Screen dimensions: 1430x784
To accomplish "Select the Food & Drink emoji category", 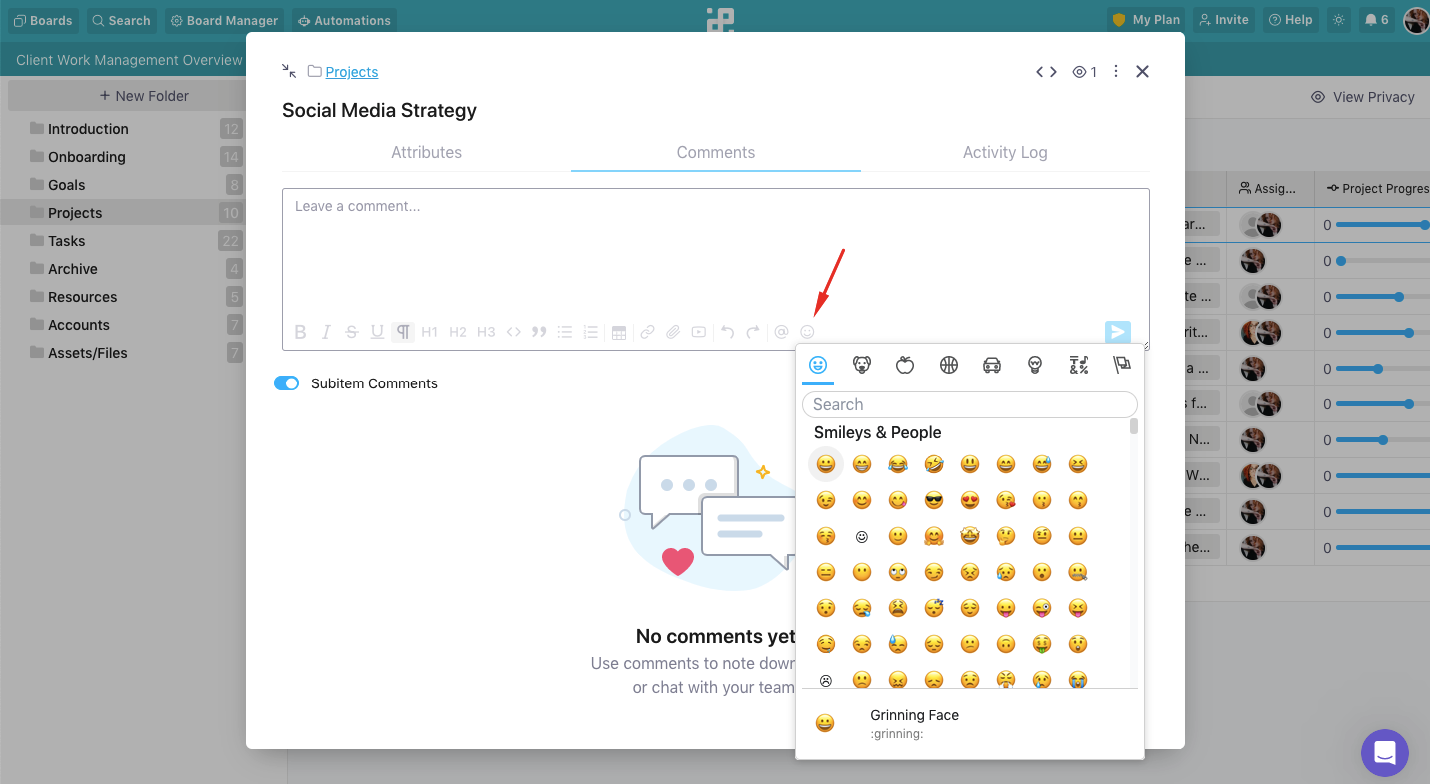I will (905, 366).
